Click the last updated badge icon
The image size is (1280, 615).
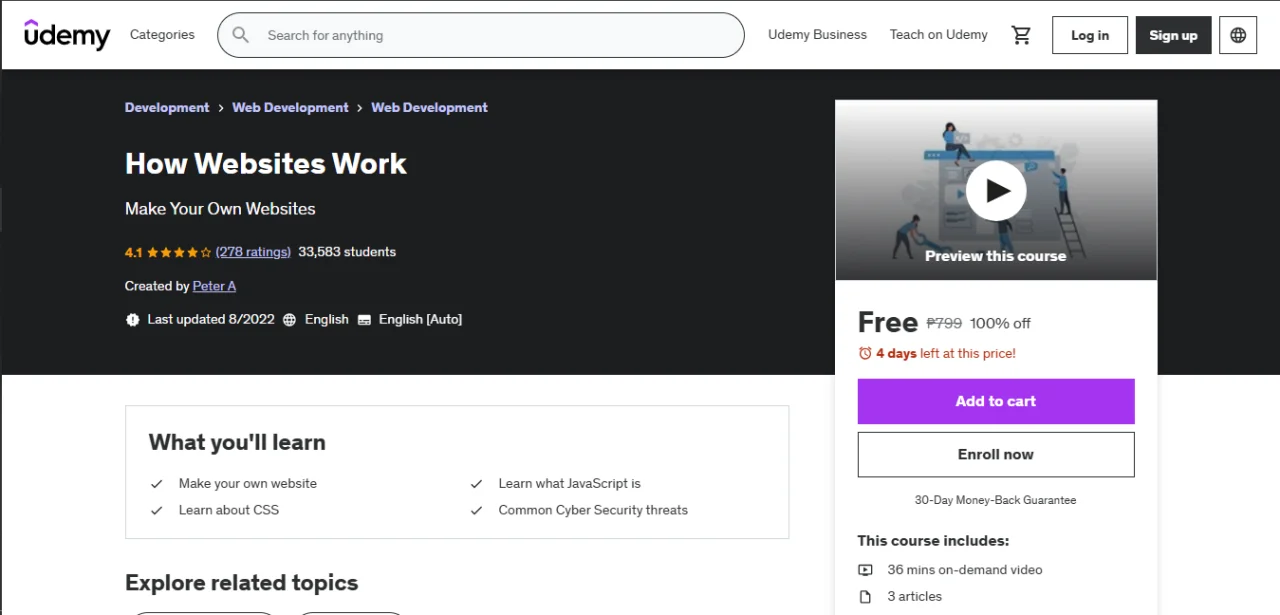click(133, 320)
